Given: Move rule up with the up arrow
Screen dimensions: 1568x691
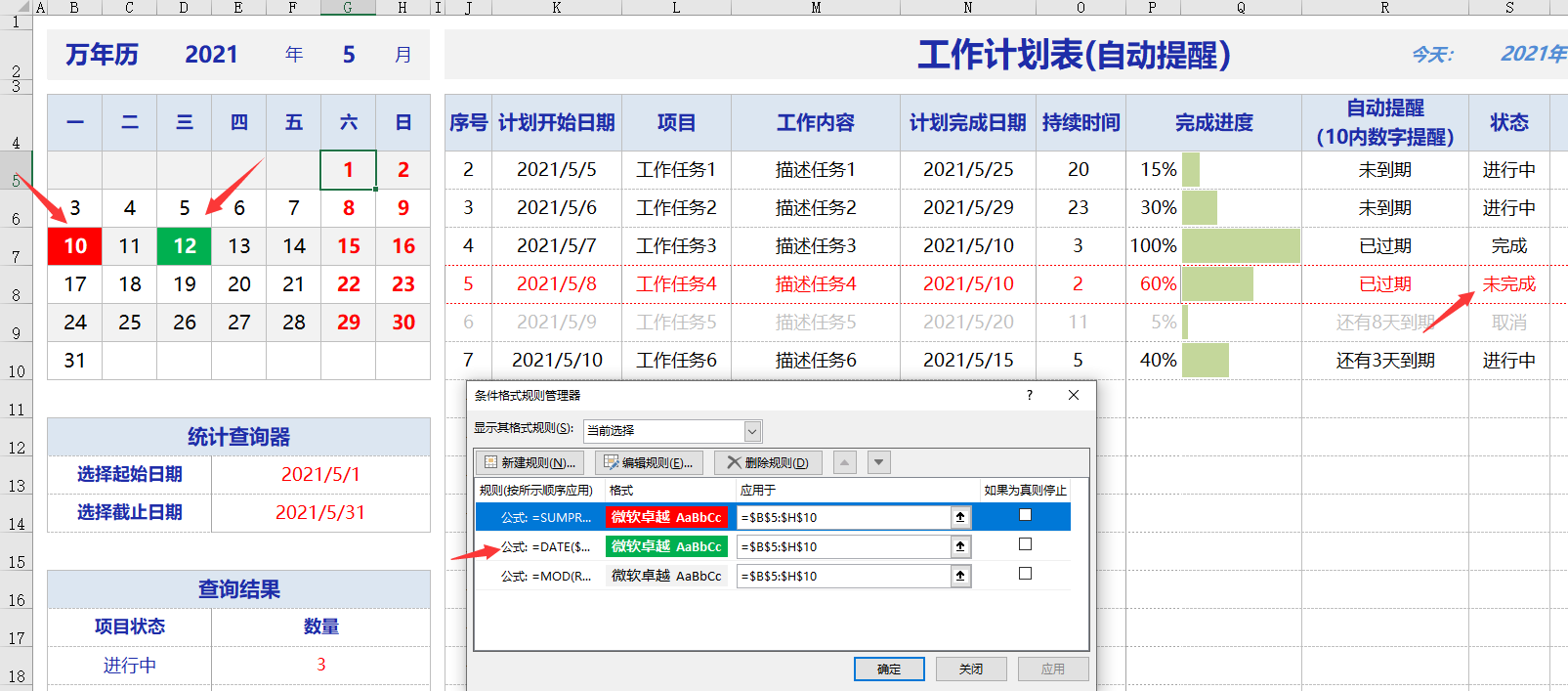Looking at the screenshot, I should [845, 462].
